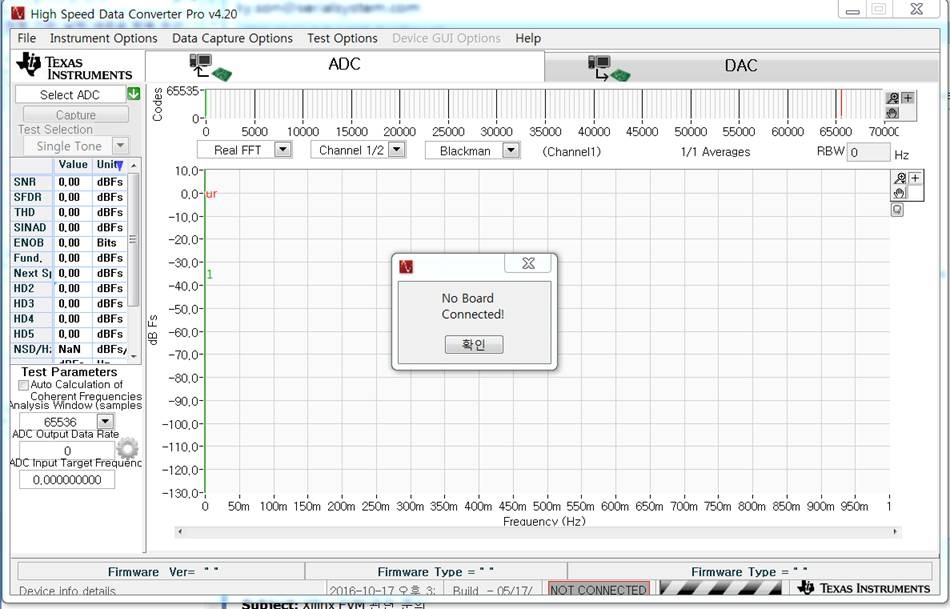Image resolution: width=950 pixels, height=609 pixels.
Task: Click the ENOB Bits unit cell
Action: [110, 242]
